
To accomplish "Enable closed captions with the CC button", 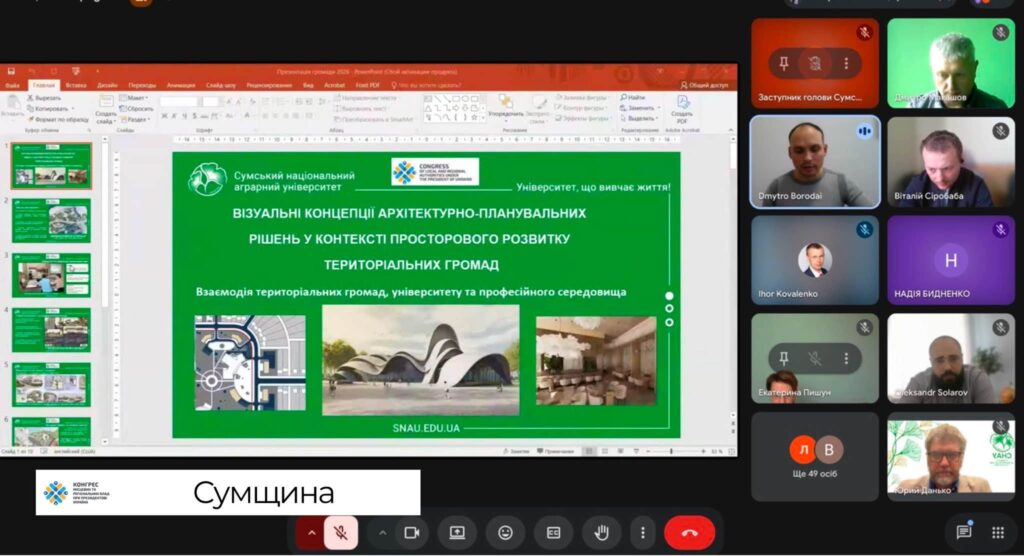I will coord(553,533).
